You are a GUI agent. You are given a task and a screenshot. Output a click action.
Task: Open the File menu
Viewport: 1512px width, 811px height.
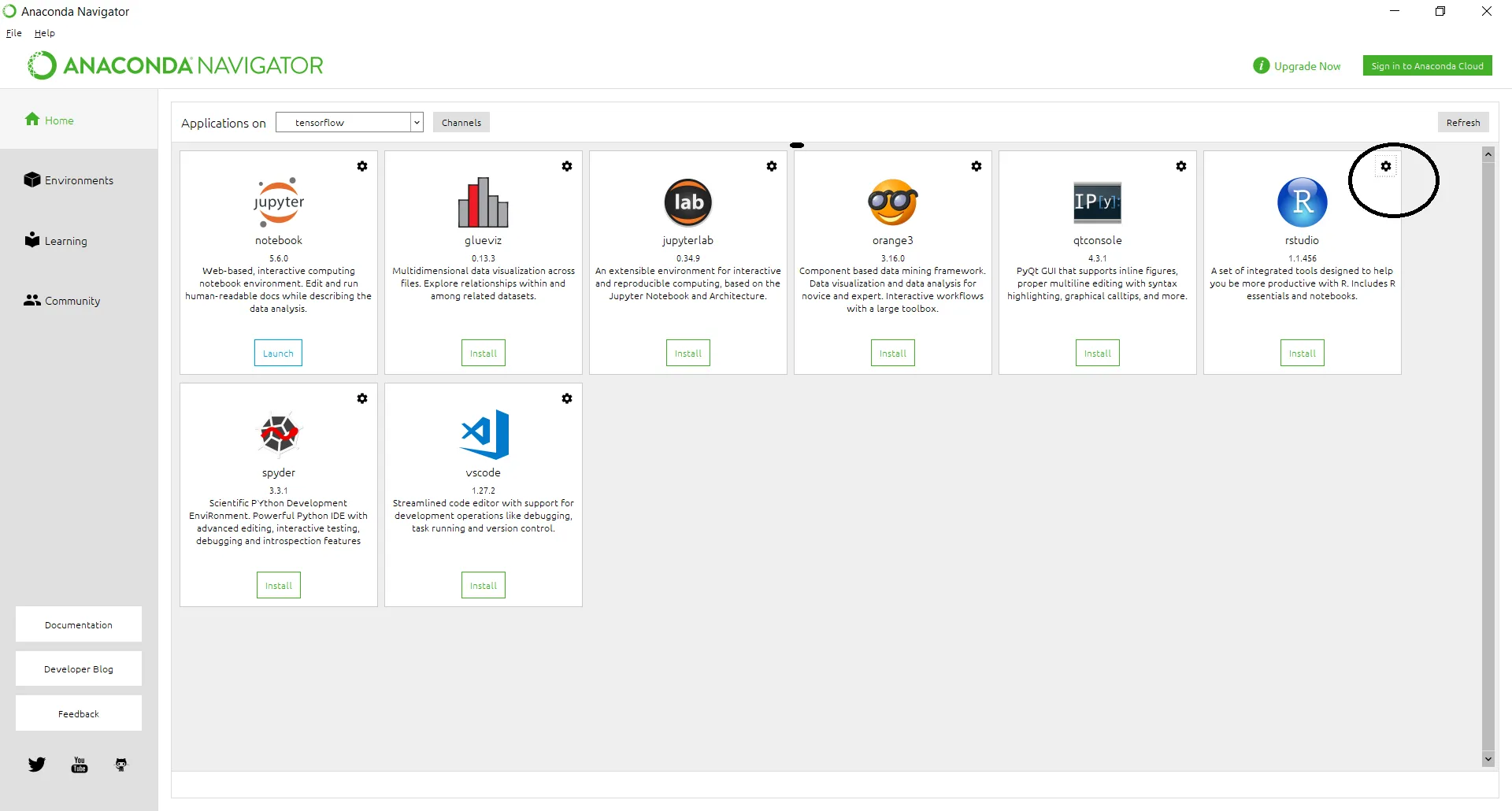14,33
